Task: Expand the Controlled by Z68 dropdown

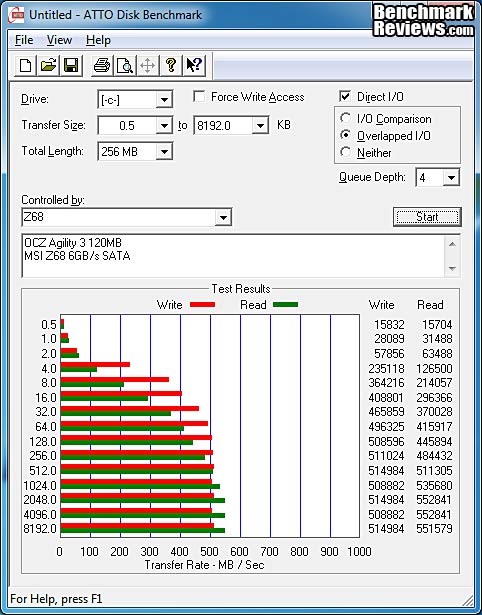Action: coord(223,217)
